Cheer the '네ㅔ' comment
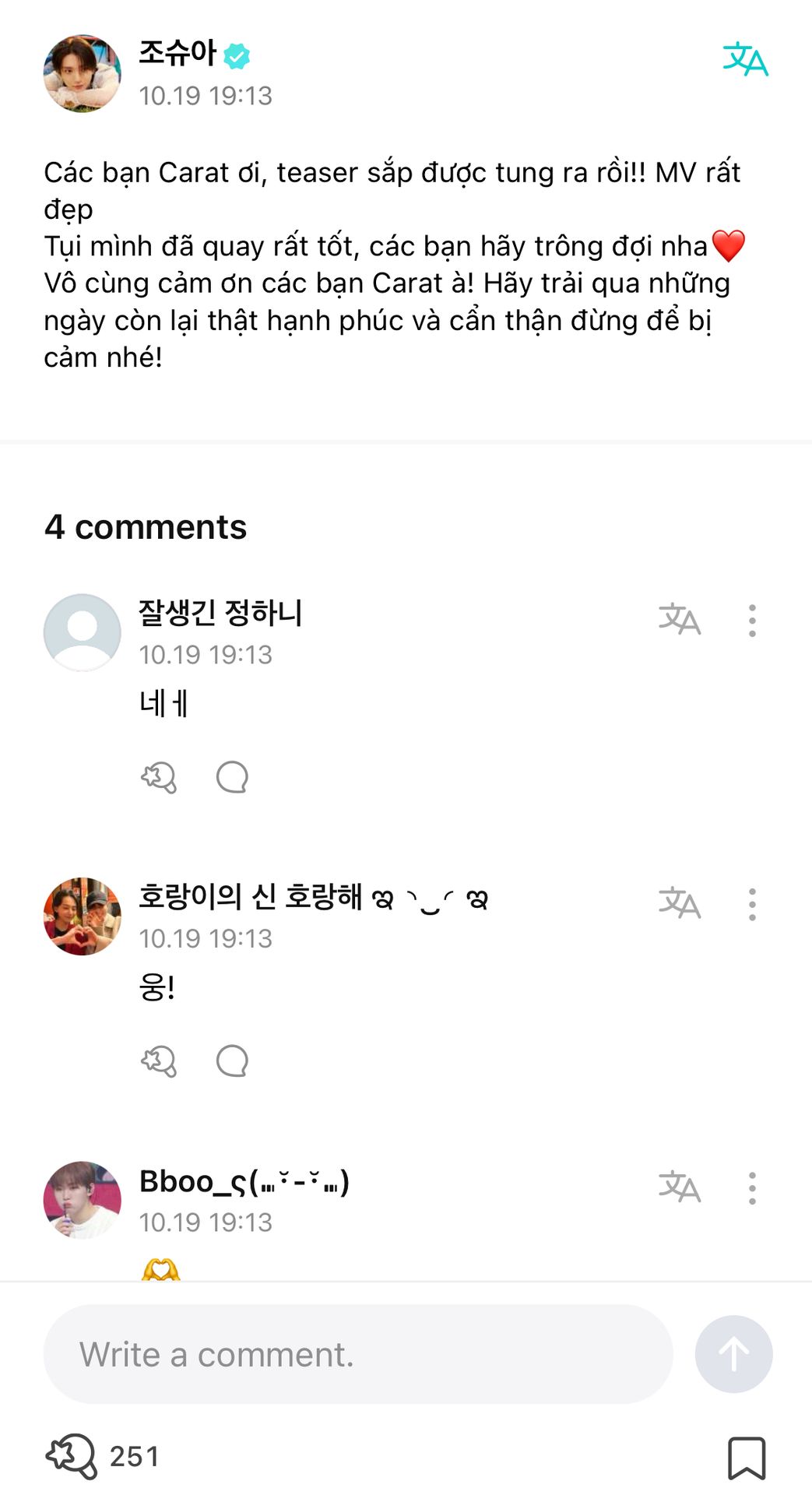This screenshot has width=812, height=1495. [x=159, y=777]
